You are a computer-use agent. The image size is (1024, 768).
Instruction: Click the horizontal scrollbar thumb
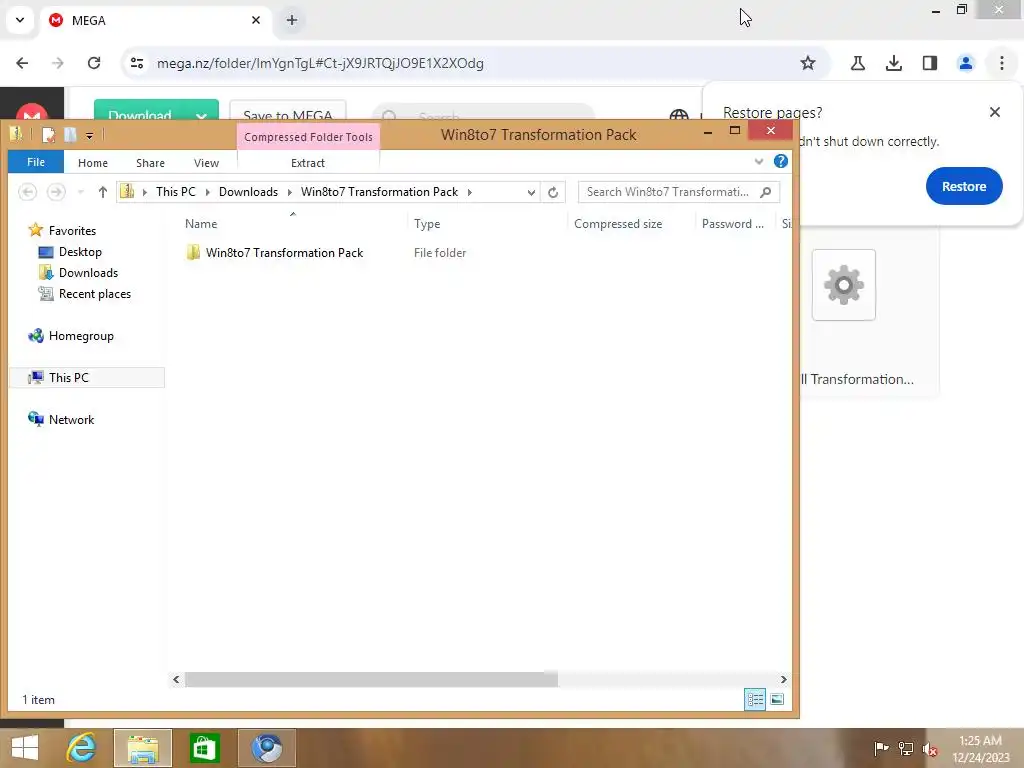(371, 679)
